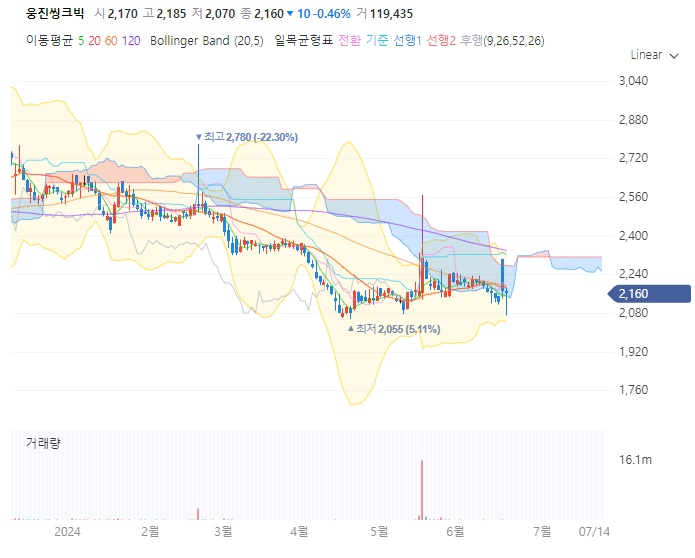Click the 16.1m volume axis label

[x=635, y=460]
